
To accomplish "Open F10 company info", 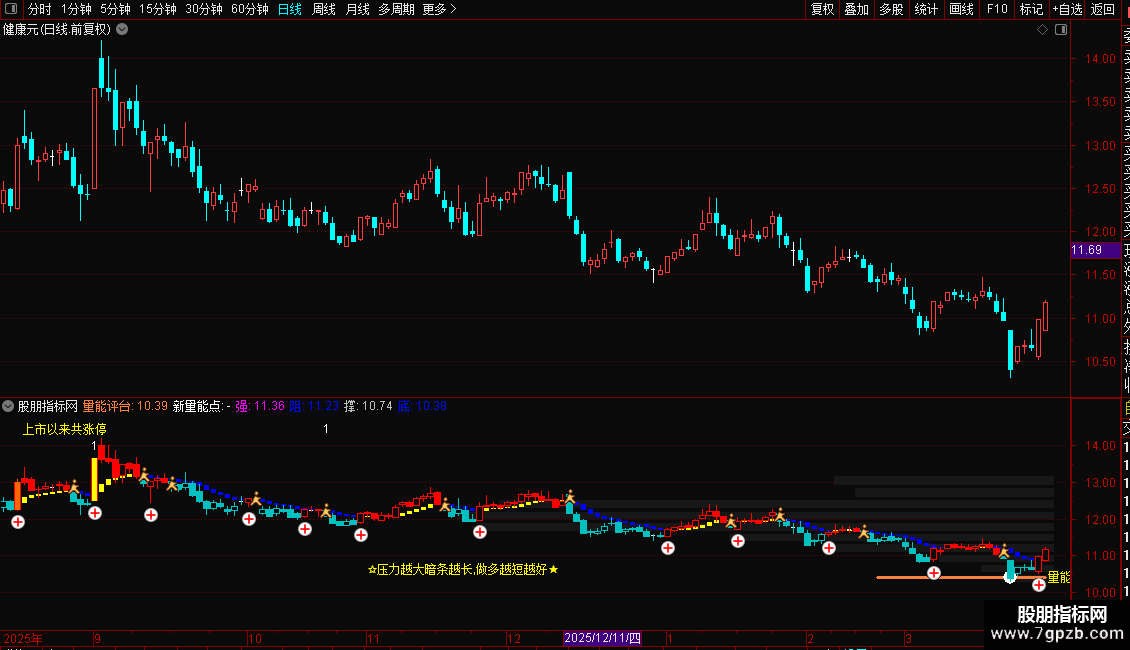I will [x=997, y=9].
